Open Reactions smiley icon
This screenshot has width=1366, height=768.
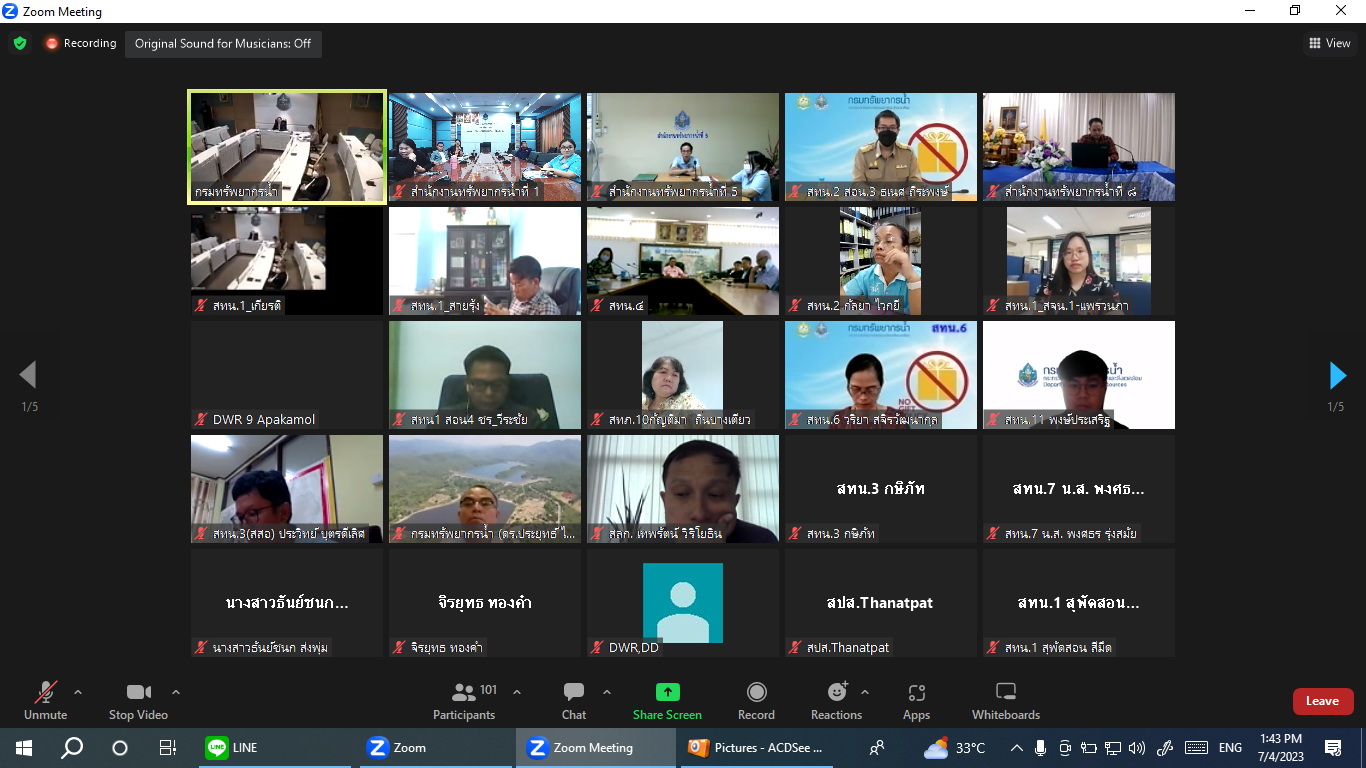pyautogui.click(x=837, y=692)
